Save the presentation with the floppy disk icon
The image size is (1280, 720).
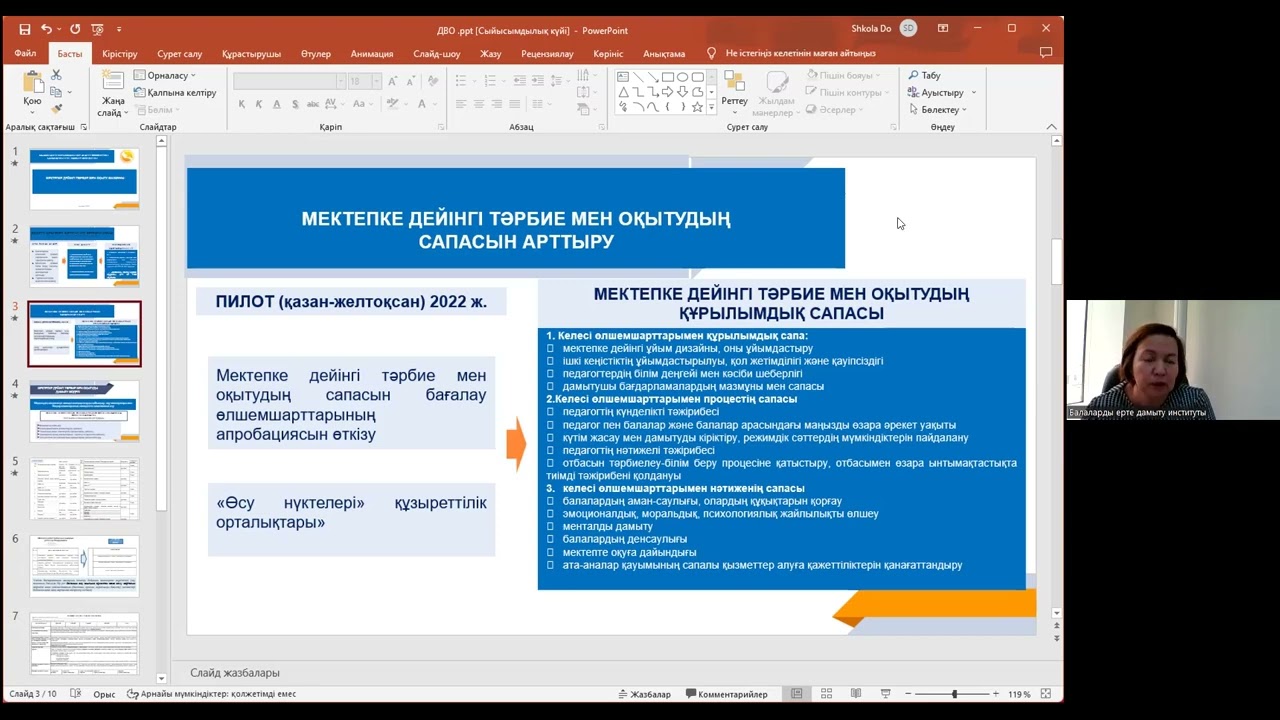point(25,29)
